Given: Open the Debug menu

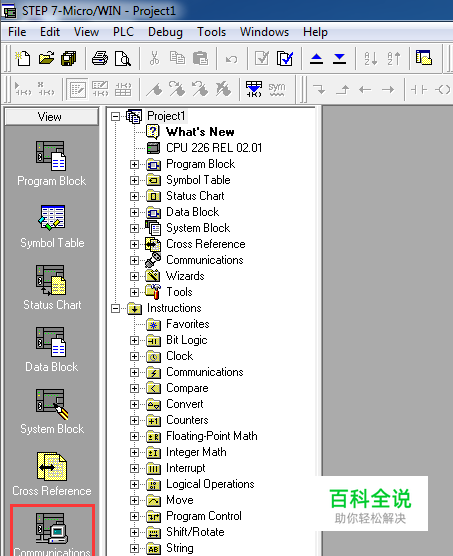Looking at the screenshot, I should pos(165,32).
